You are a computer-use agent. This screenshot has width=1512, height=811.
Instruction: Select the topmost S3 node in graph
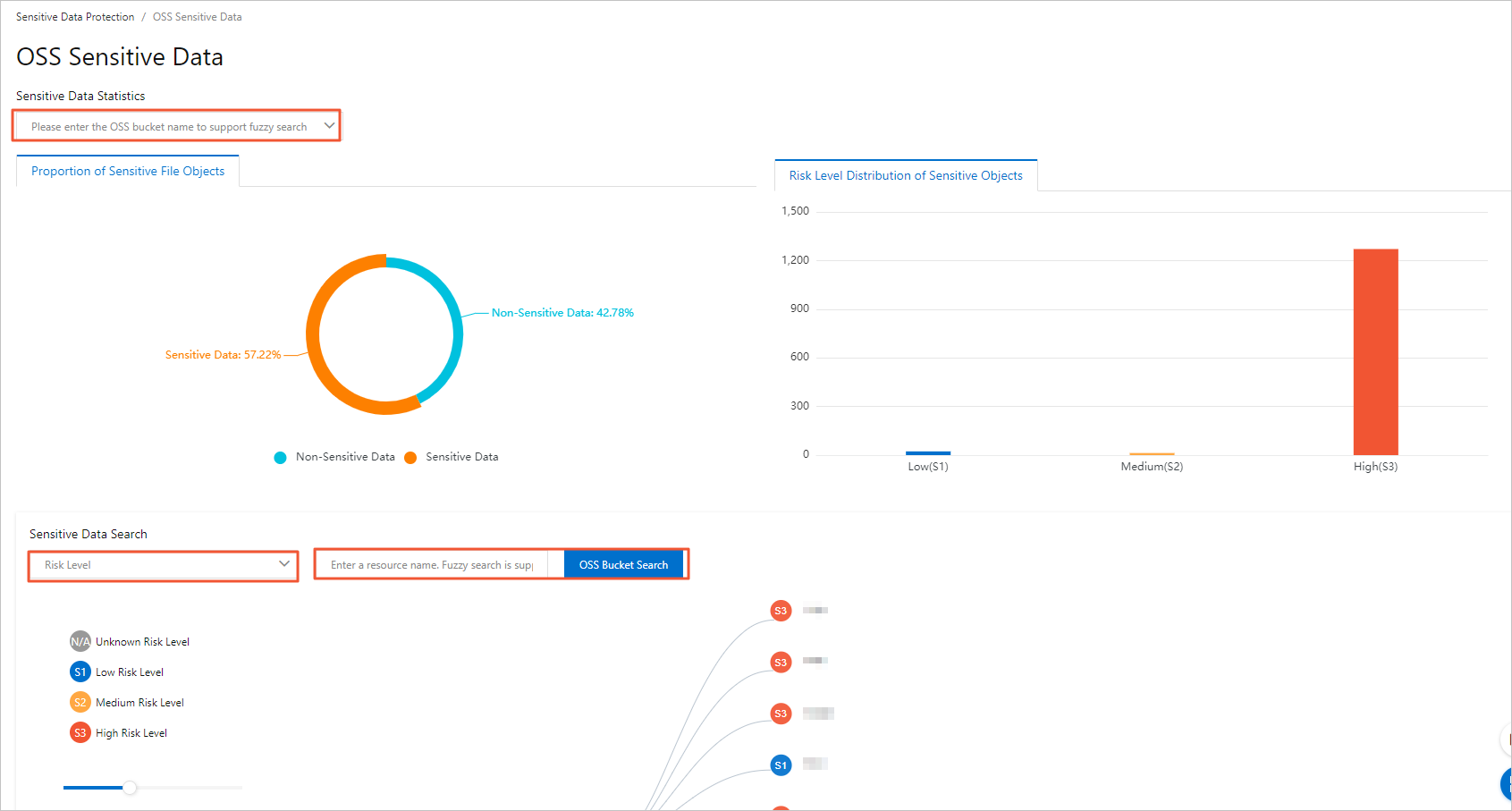click(781, 611)
